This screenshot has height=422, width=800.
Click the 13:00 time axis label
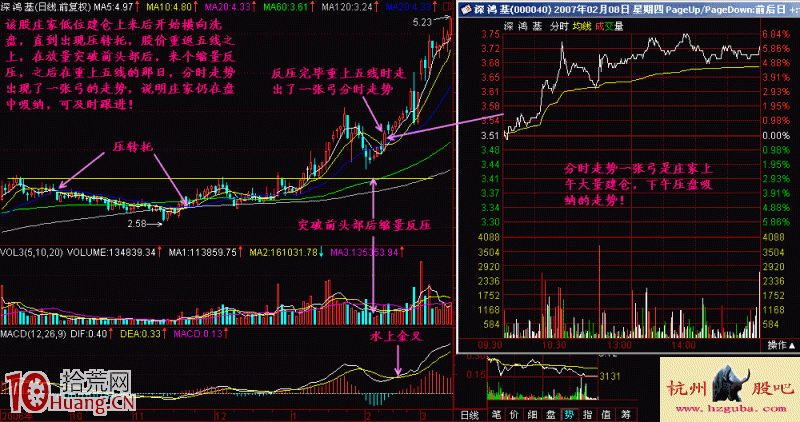[619, 345]
